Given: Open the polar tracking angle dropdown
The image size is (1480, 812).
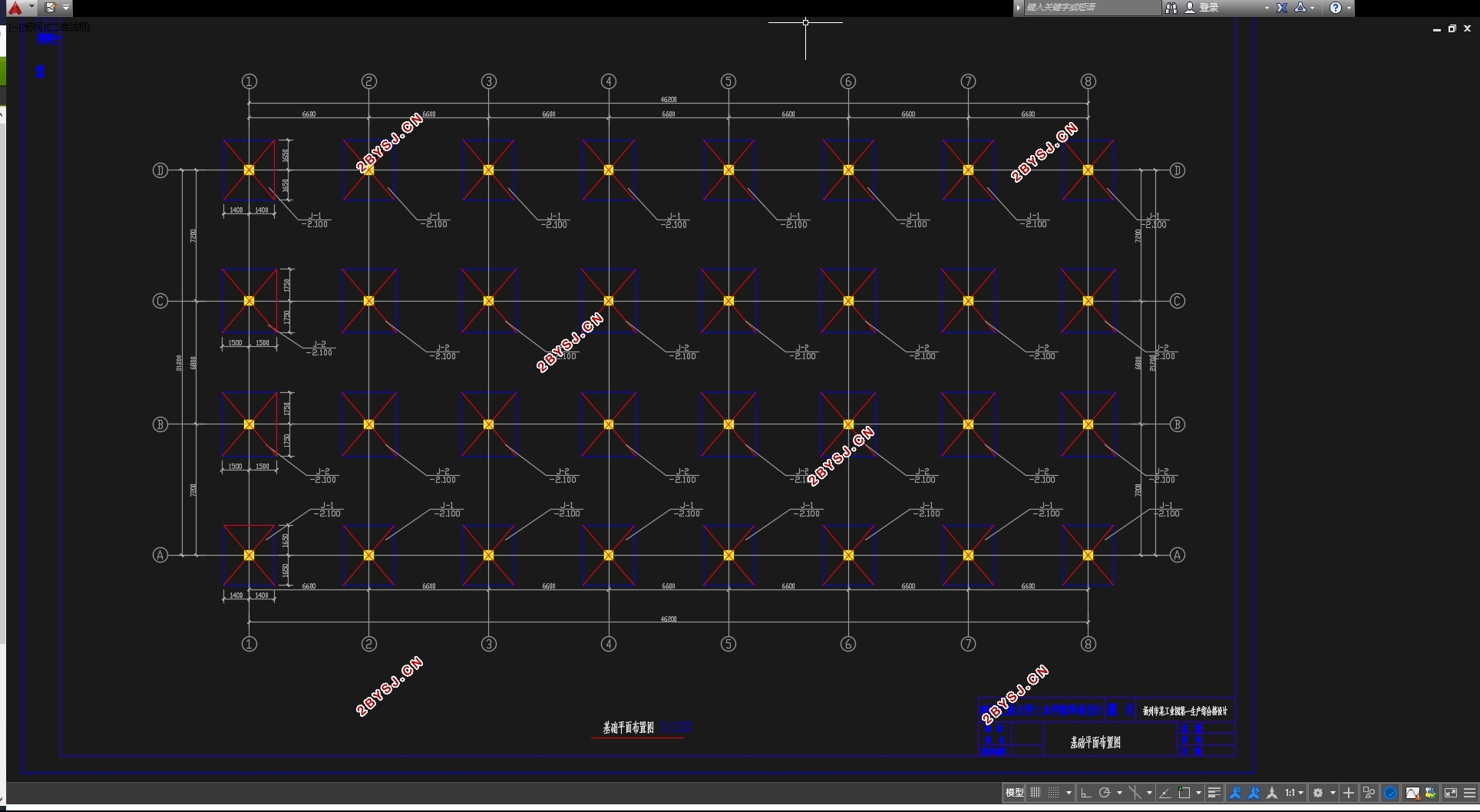Looking at the screenshot, I should click(1119, 793).
